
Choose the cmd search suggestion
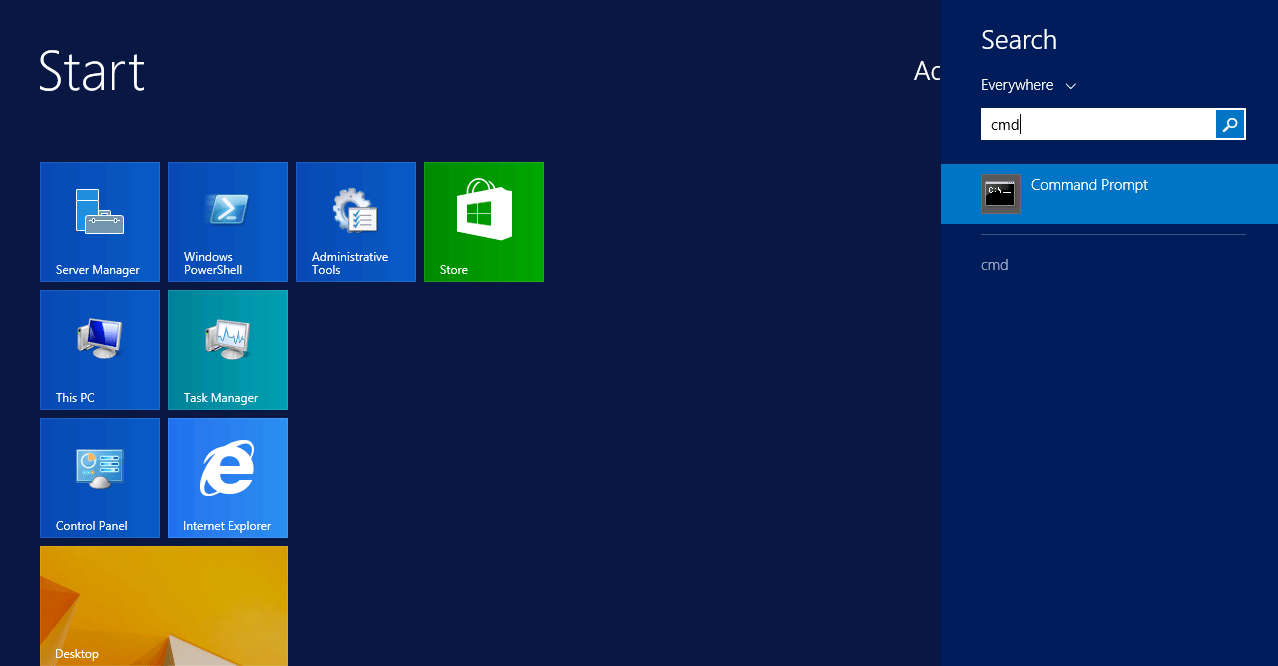(x=995, y=265)
